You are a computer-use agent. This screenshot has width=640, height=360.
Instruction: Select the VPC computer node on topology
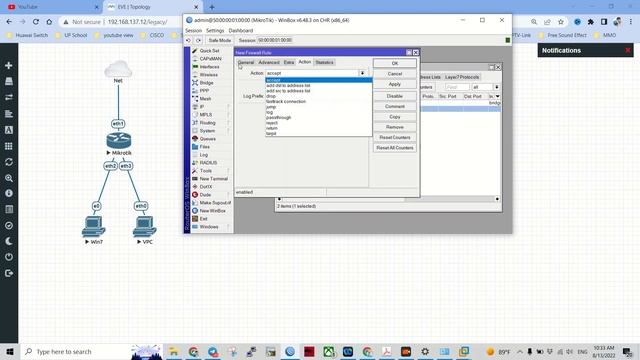pos(144,227)
